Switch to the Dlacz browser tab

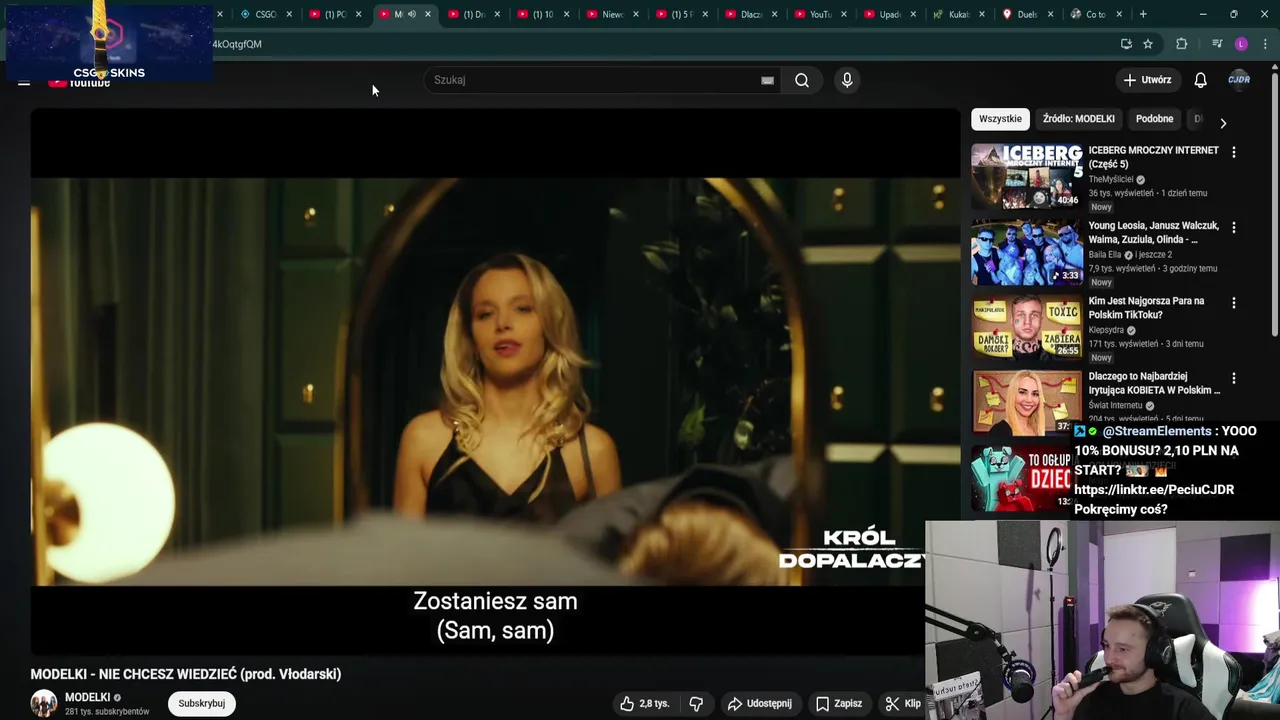coord(750,14)
